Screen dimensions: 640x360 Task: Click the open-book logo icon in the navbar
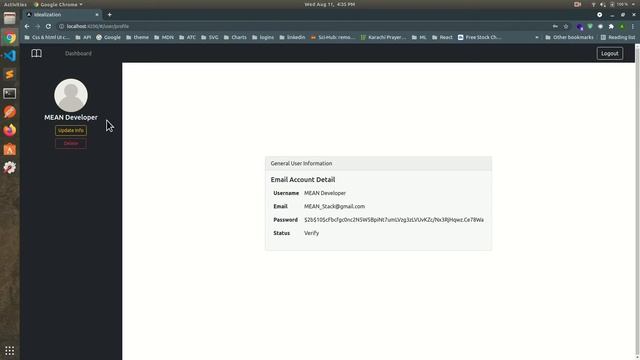coord(36,53)
